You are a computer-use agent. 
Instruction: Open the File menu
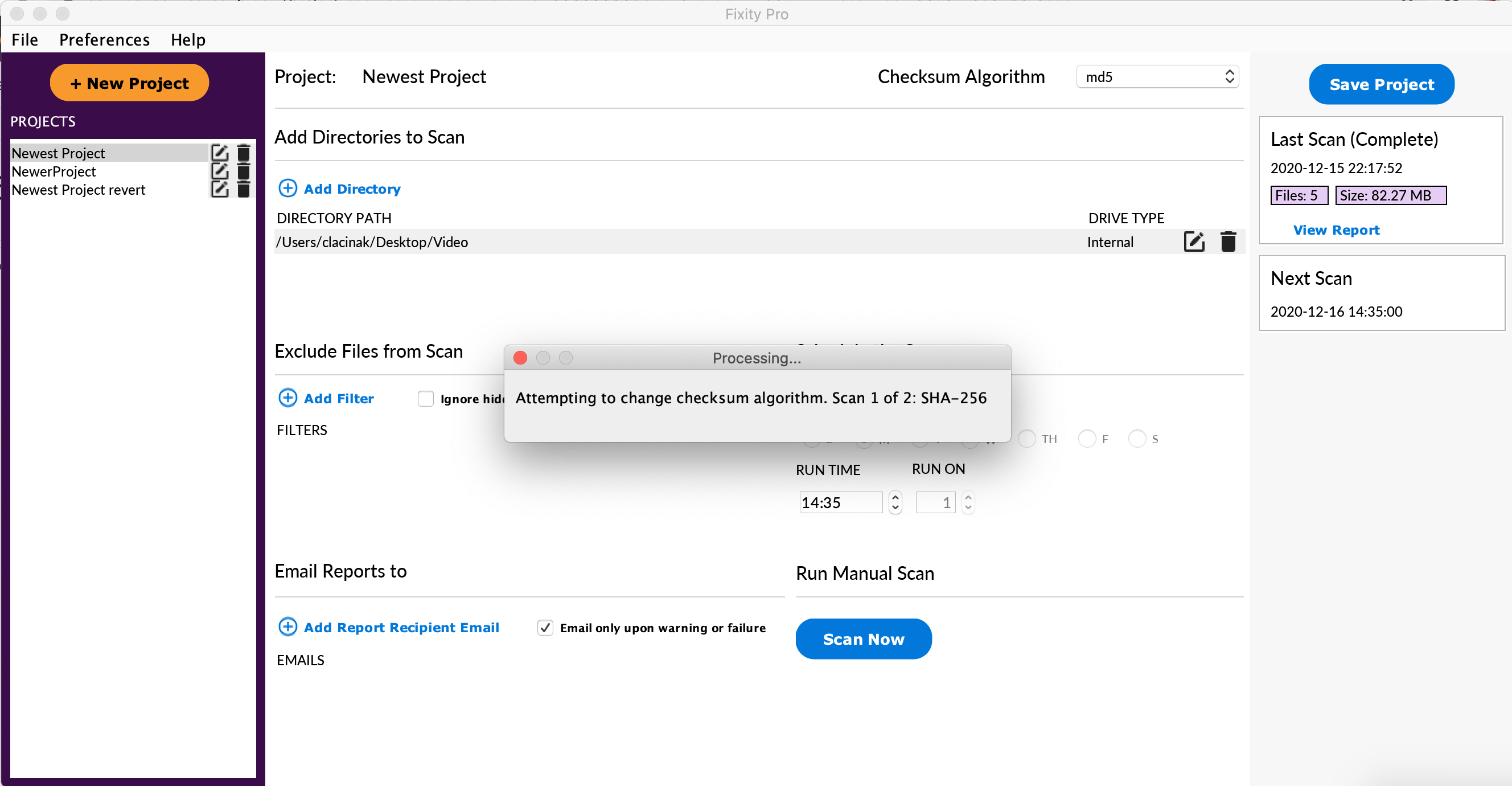pos(24,40)
